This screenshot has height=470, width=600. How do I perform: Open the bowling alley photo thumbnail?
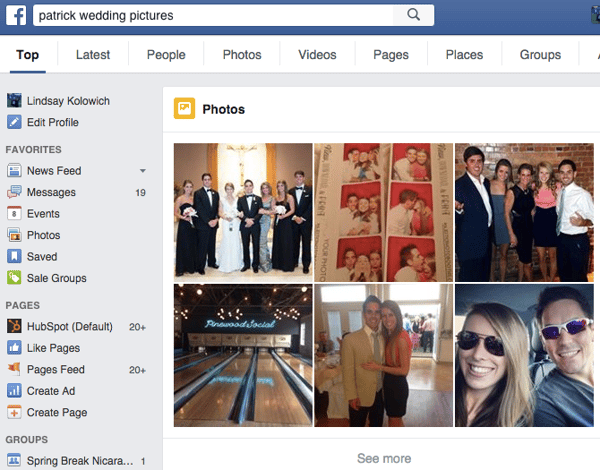(242, 355)
